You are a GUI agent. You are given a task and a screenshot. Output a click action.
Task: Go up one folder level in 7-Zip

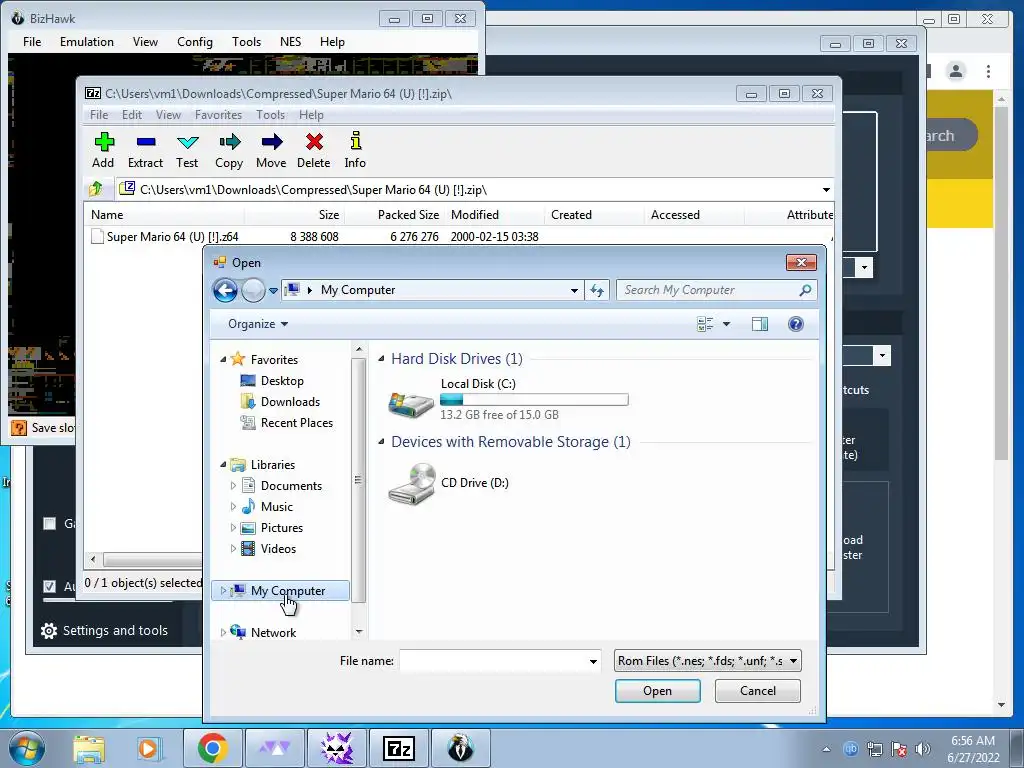[96, 189]
